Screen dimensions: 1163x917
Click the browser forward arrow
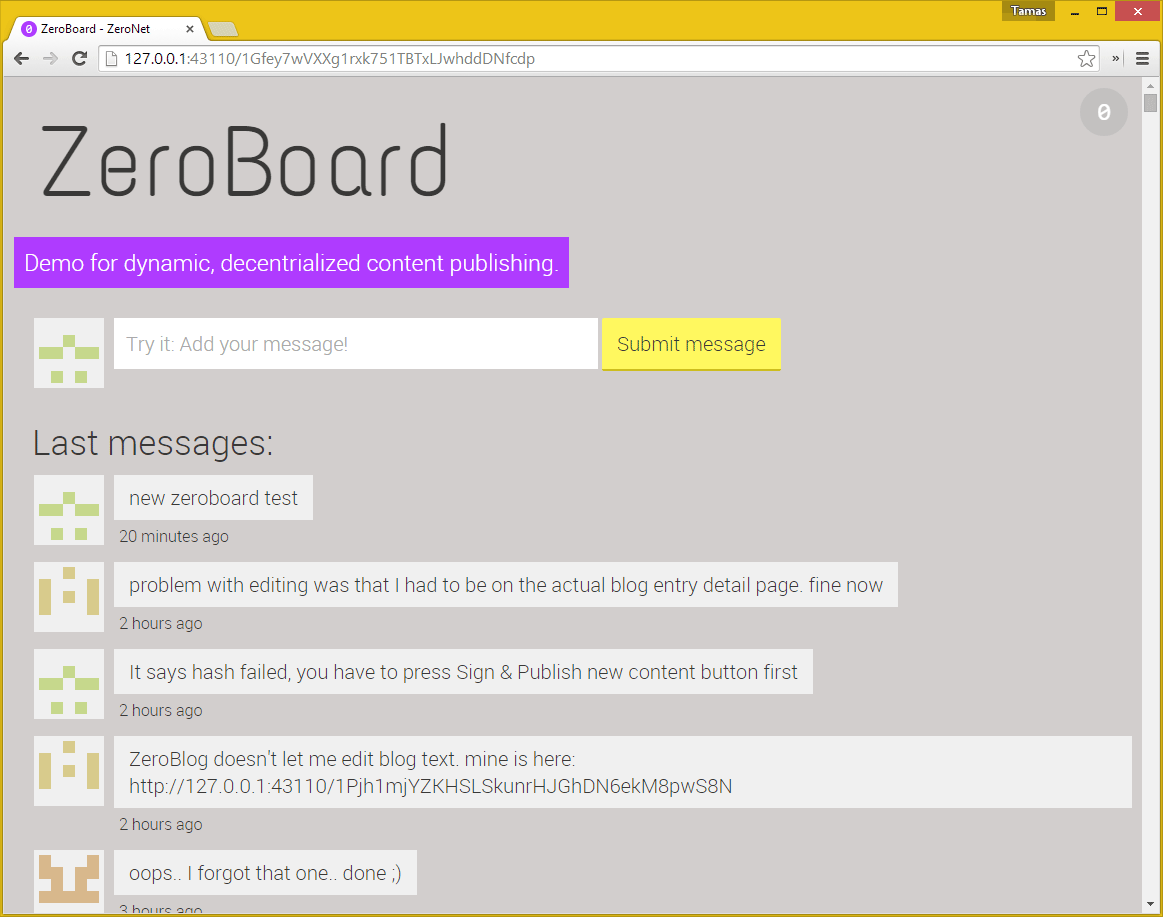coord(50,59)
